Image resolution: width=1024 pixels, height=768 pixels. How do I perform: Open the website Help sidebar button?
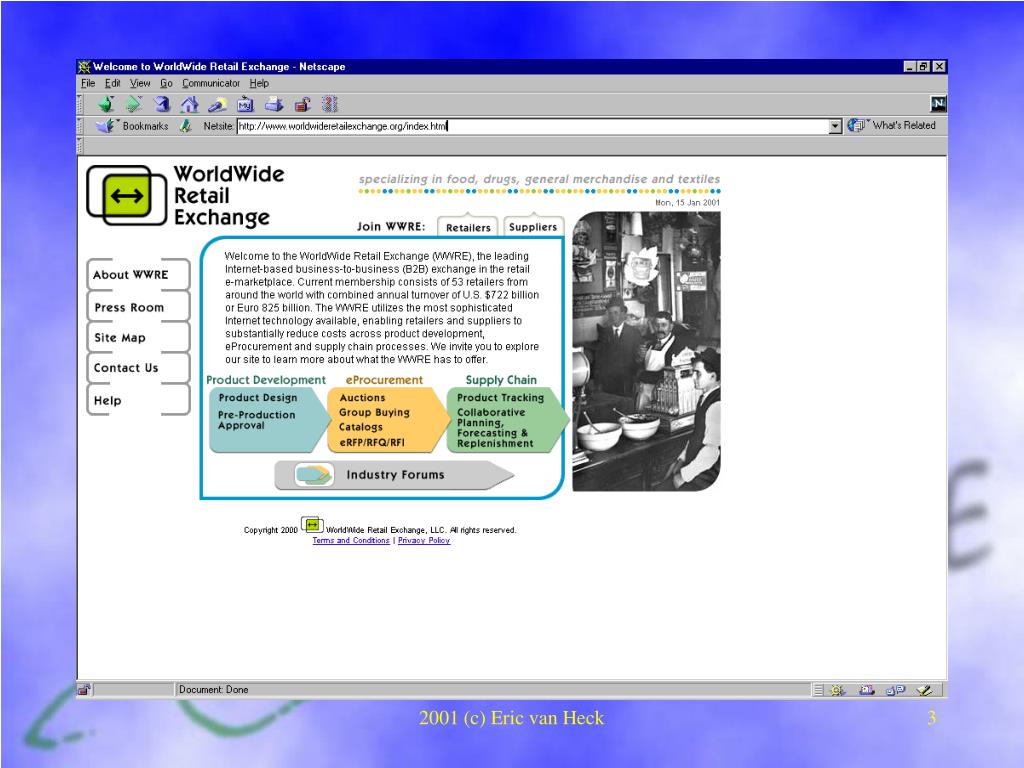tap(138, 400)
